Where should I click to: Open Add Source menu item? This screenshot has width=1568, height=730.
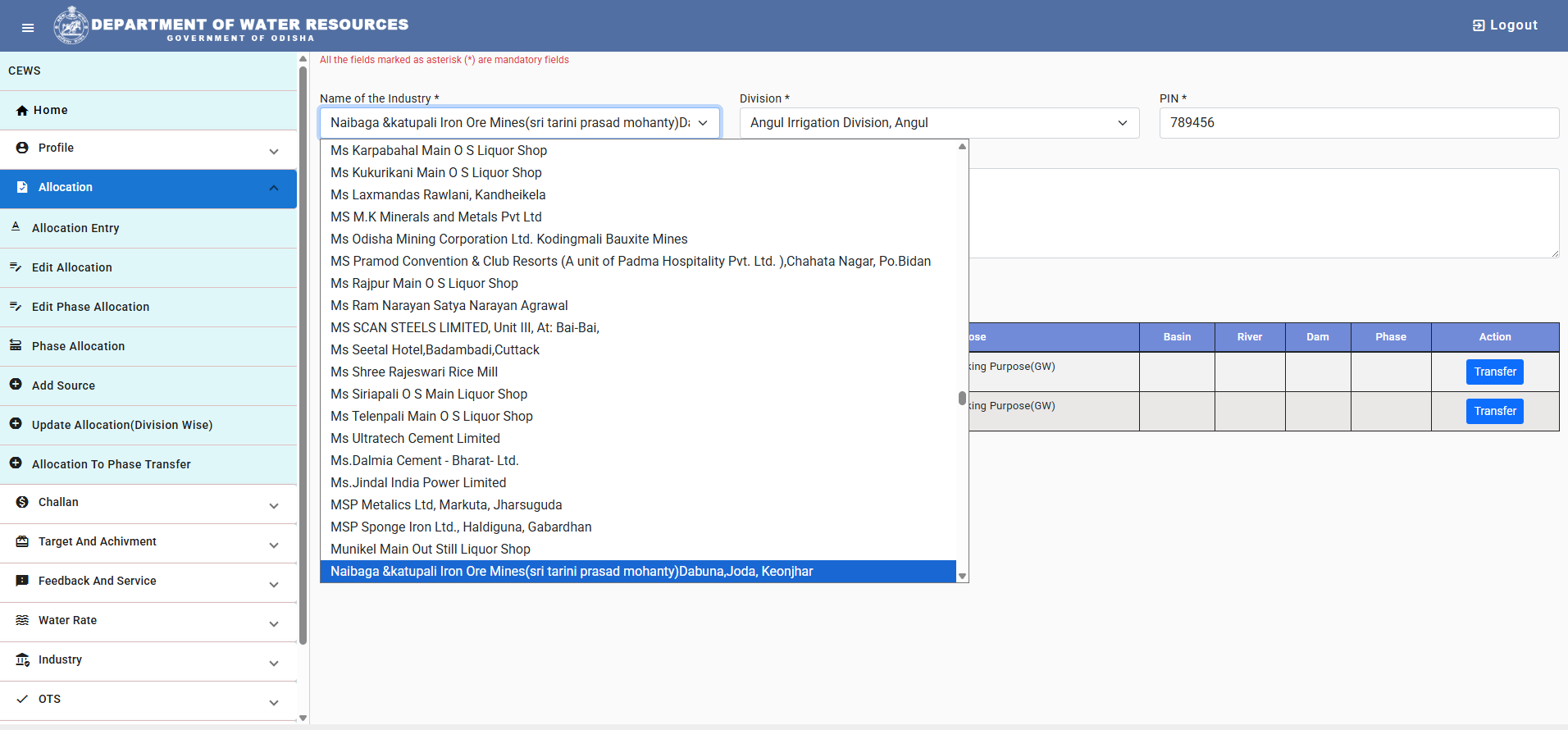point(148,386)
